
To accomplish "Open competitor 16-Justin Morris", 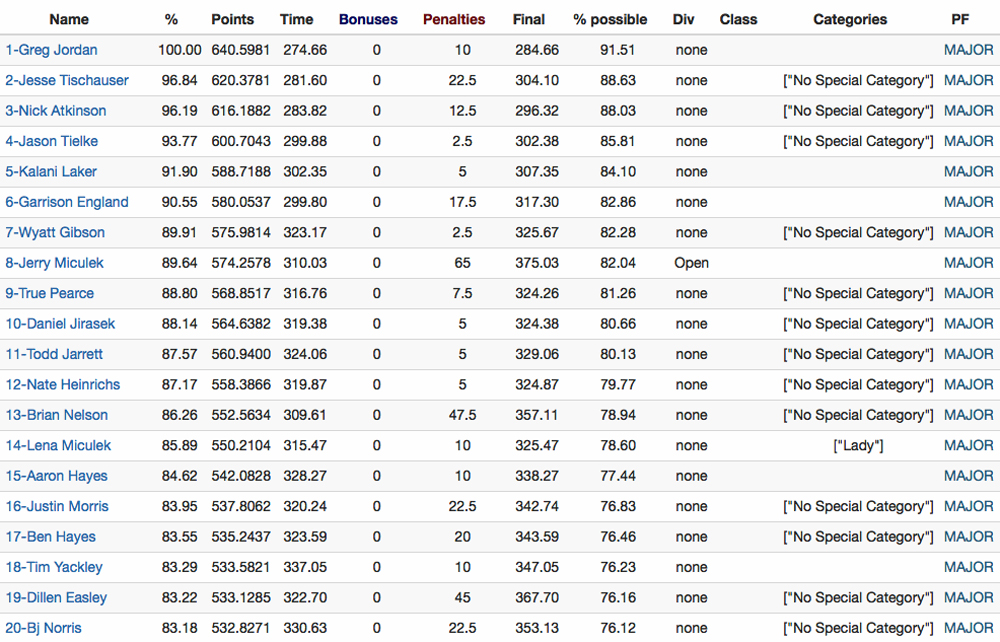I will click(57, 506).
